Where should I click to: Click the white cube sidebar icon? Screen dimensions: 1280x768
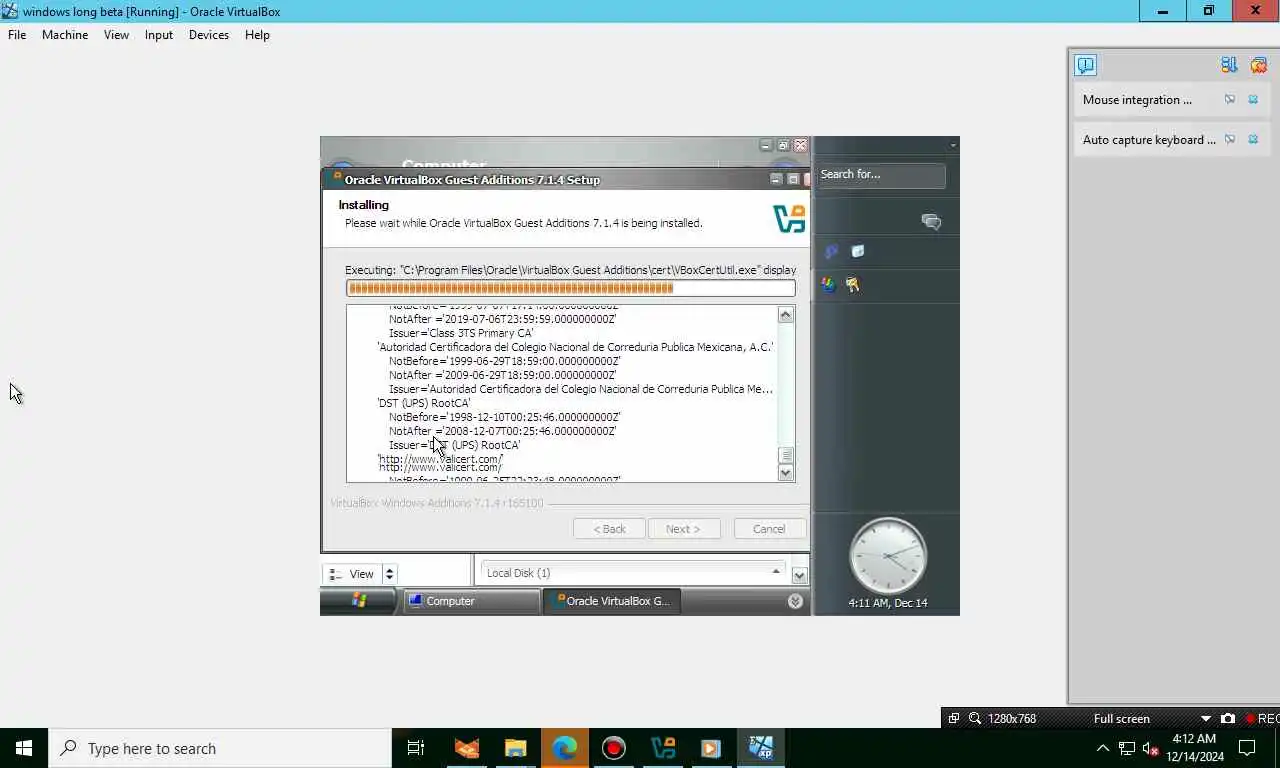pyautogui.click(x=857, y=252)
